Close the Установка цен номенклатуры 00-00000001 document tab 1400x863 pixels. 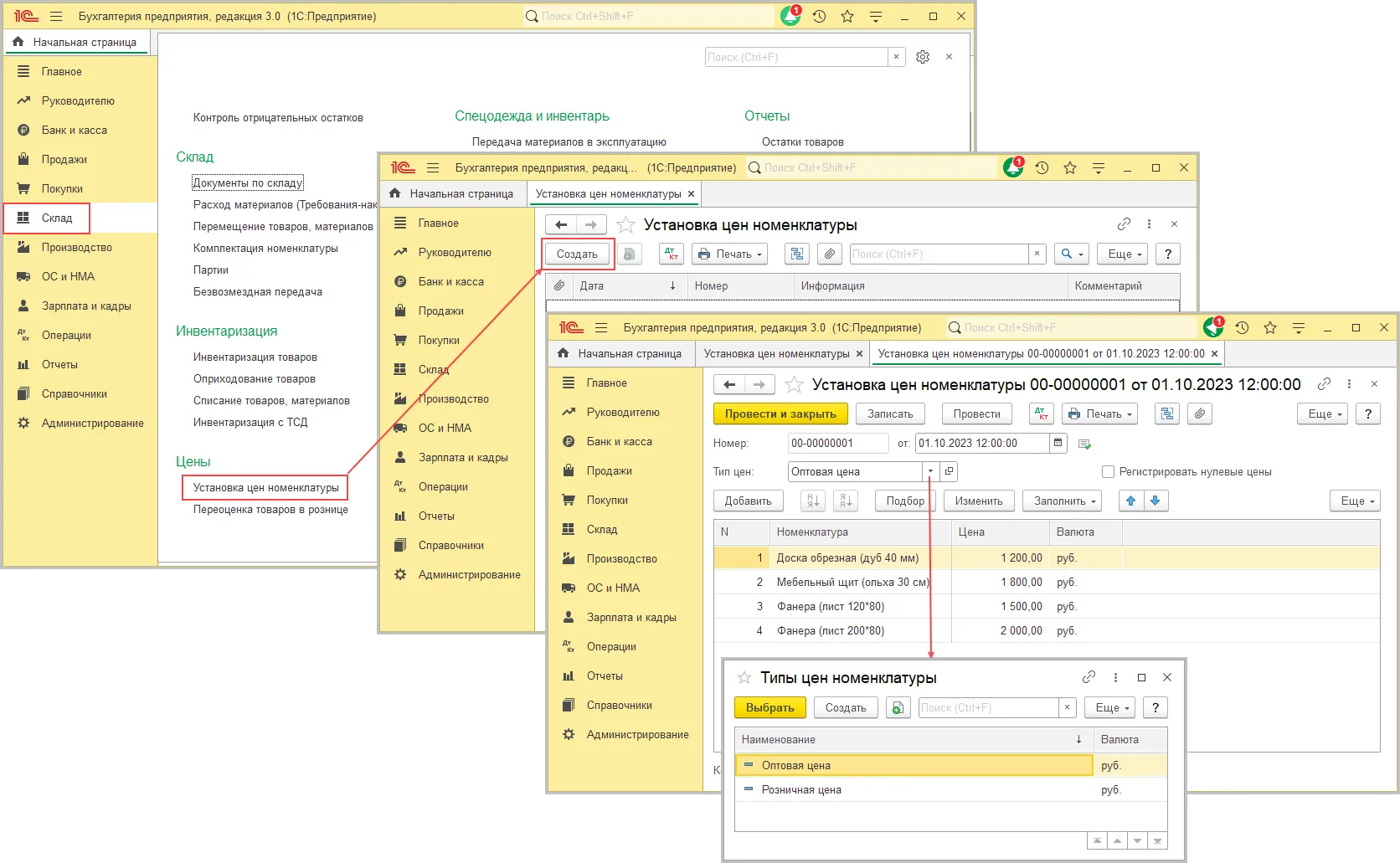coord(1214,353)
